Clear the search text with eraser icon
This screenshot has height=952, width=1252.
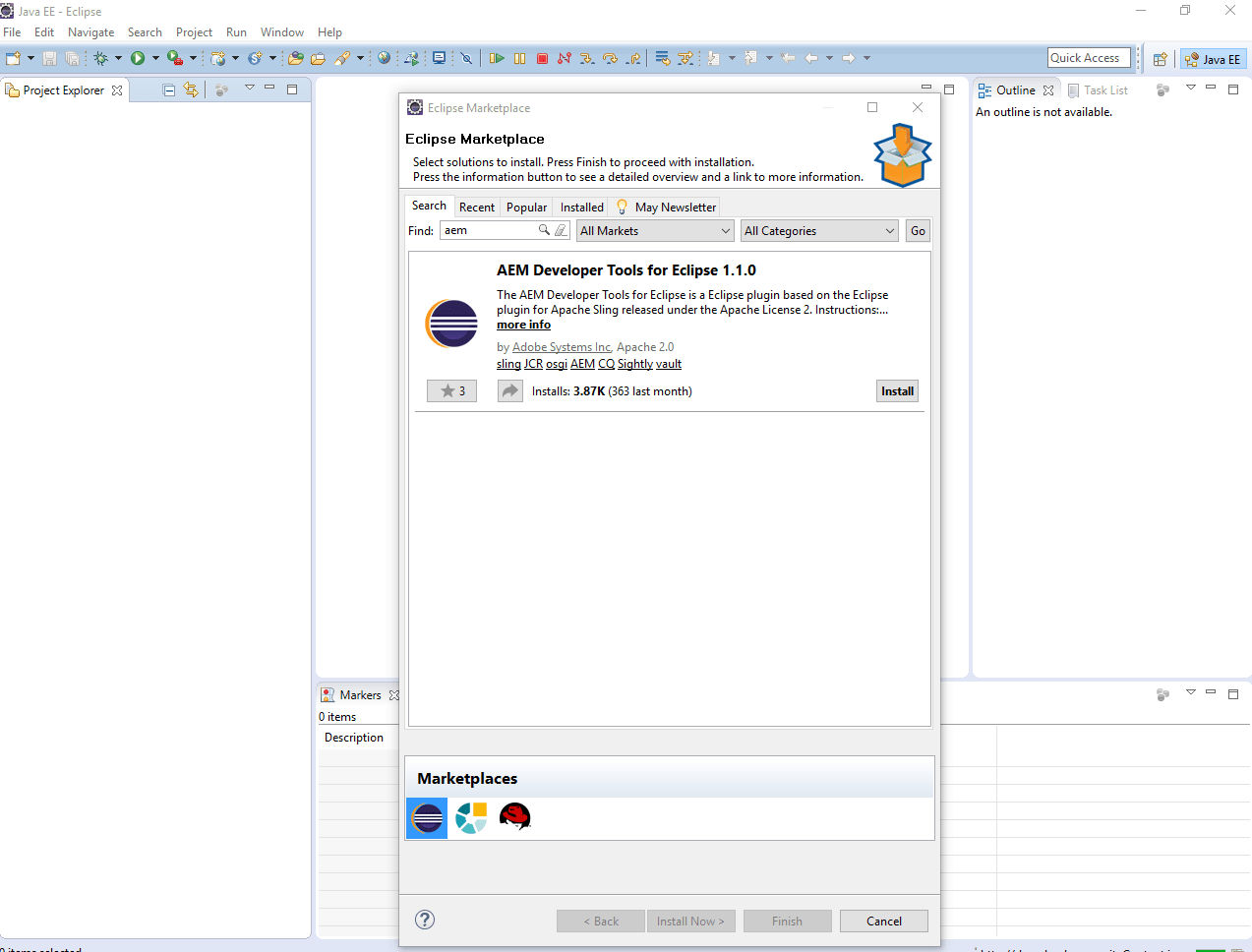[x=561, y=230]
